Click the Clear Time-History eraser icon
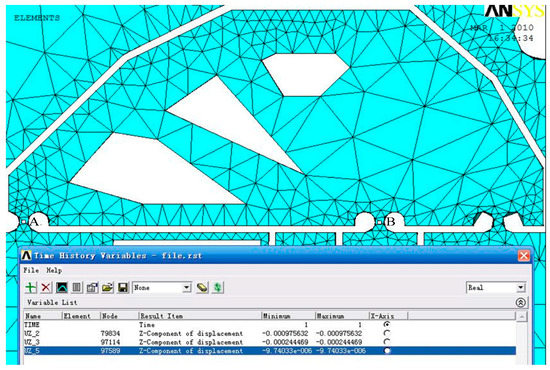This screenshot has width=550, height=370. (202, 288)
